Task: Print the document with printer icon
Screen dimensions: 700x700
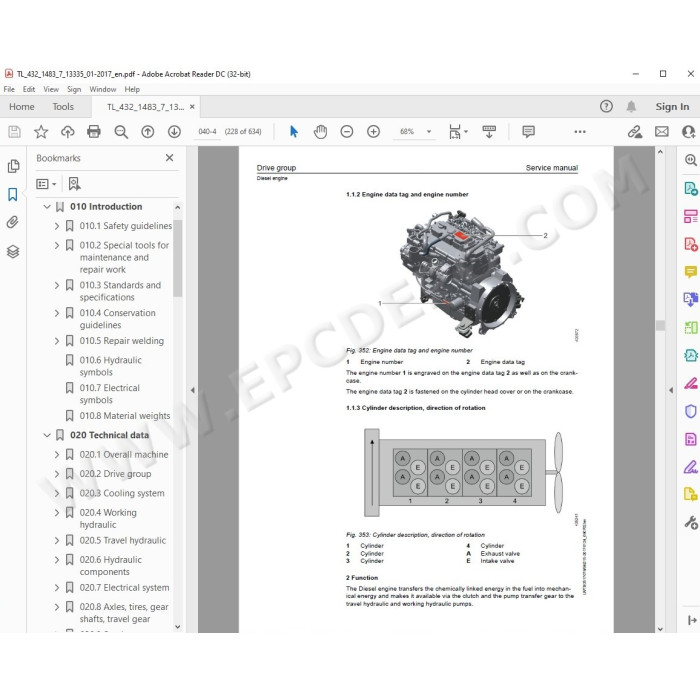Action: [94, 132]
